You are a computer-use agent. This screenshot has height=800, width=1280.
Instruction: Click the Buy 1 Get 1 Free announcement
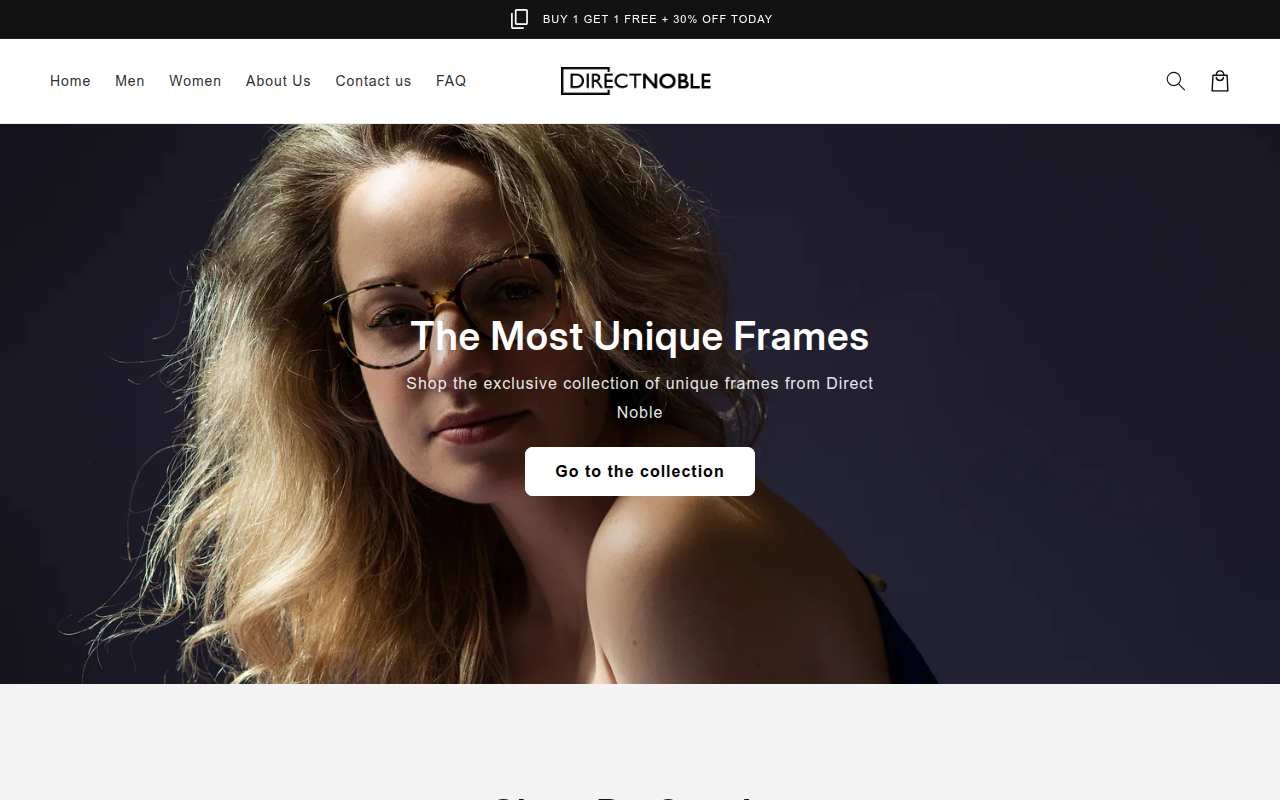point(657,19)
